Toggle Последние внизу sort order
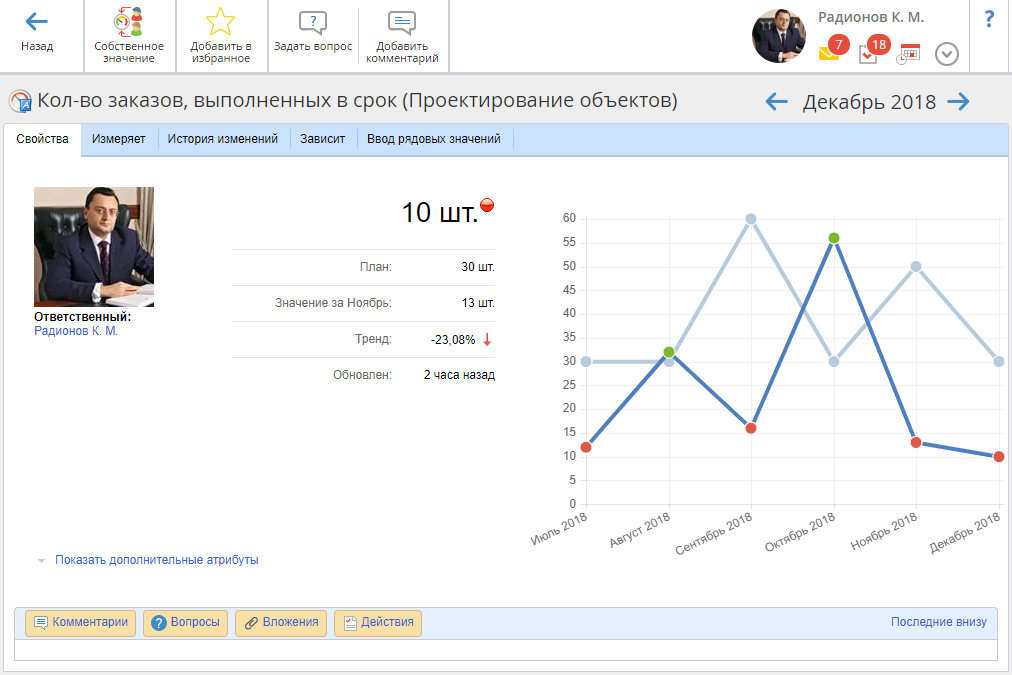The height and width of the screenshot is (675, 1012). point(938,622)
